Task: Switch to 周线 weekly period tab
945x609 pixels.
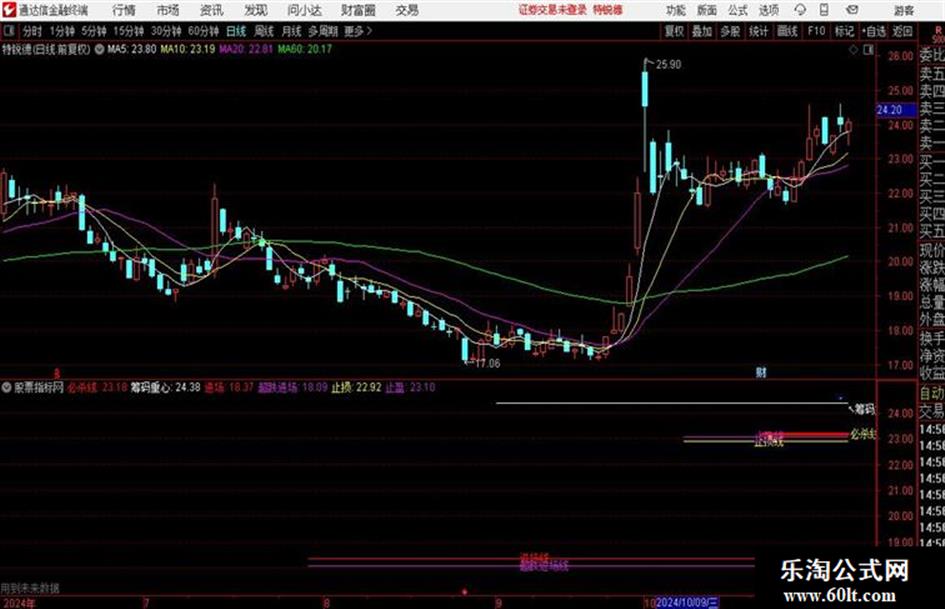Action: [264, 31]
